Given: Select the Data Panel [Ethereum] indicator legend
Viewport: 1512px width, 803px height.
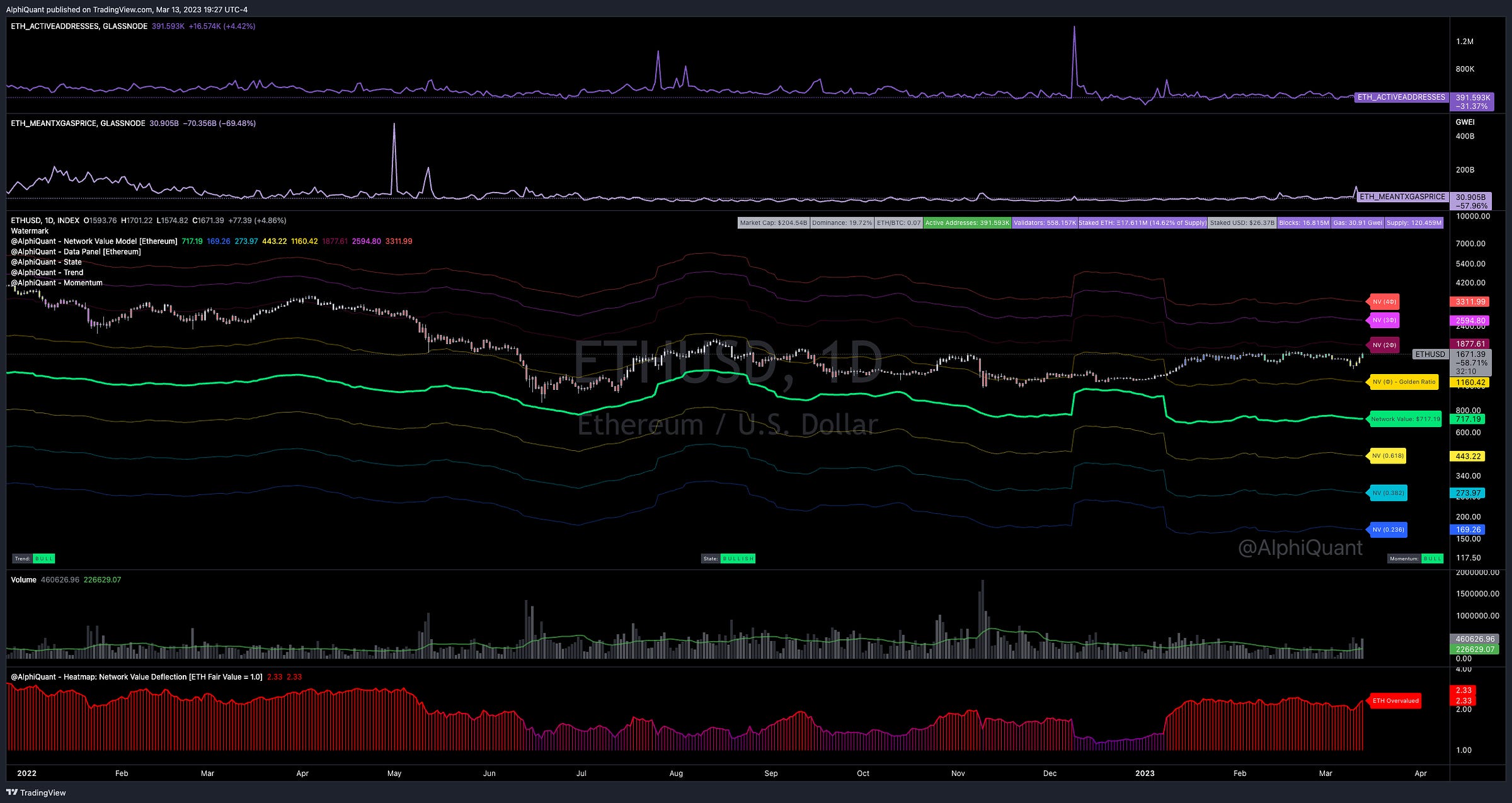Looking at the screenshot, I should pos(76,252).
